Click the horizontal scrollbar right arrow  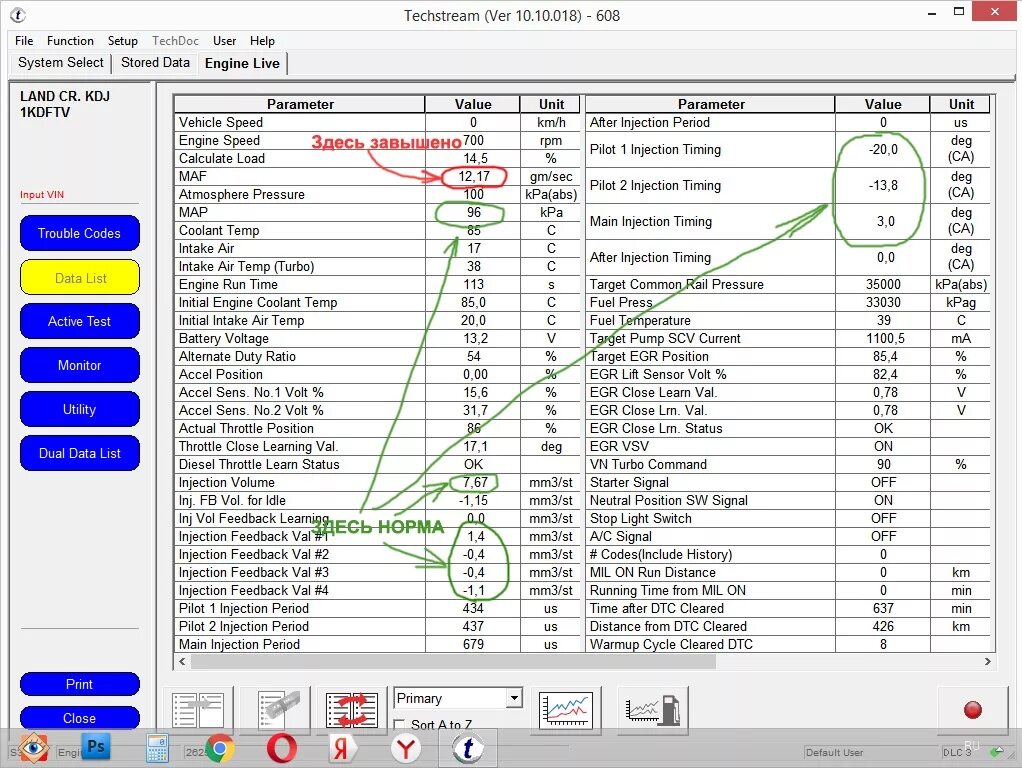[987, 661]
